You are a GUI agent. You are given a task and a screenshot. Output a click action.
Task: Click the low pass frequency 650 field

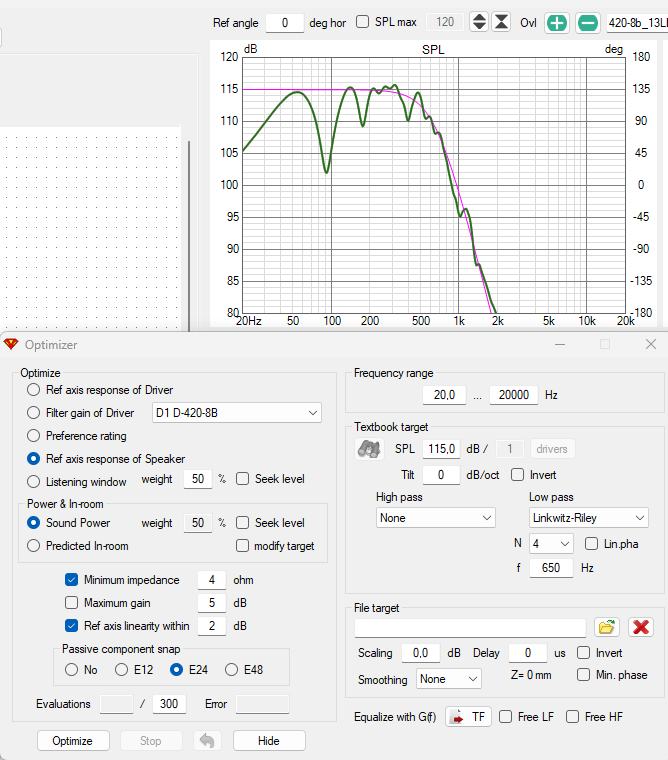551,568
